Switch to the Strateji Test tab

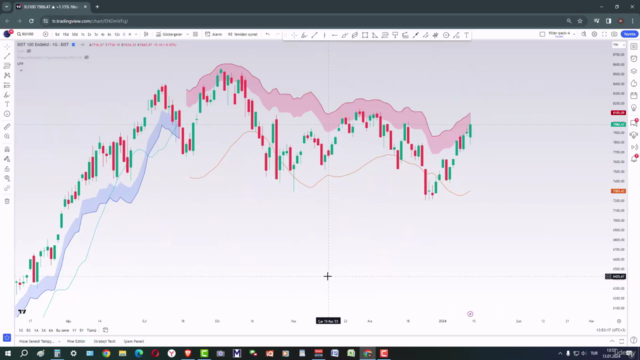click(x=104, y=341)
